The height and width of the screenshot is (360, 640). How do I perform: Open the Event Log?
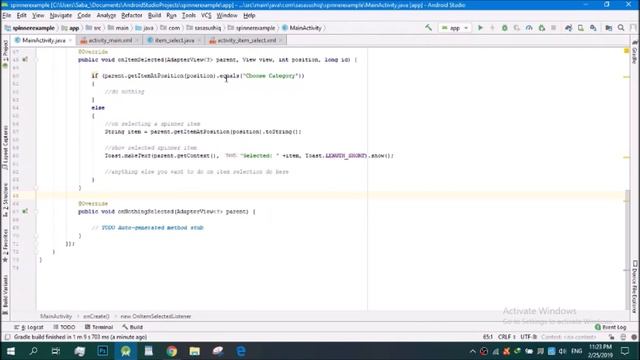click(611, 327)
